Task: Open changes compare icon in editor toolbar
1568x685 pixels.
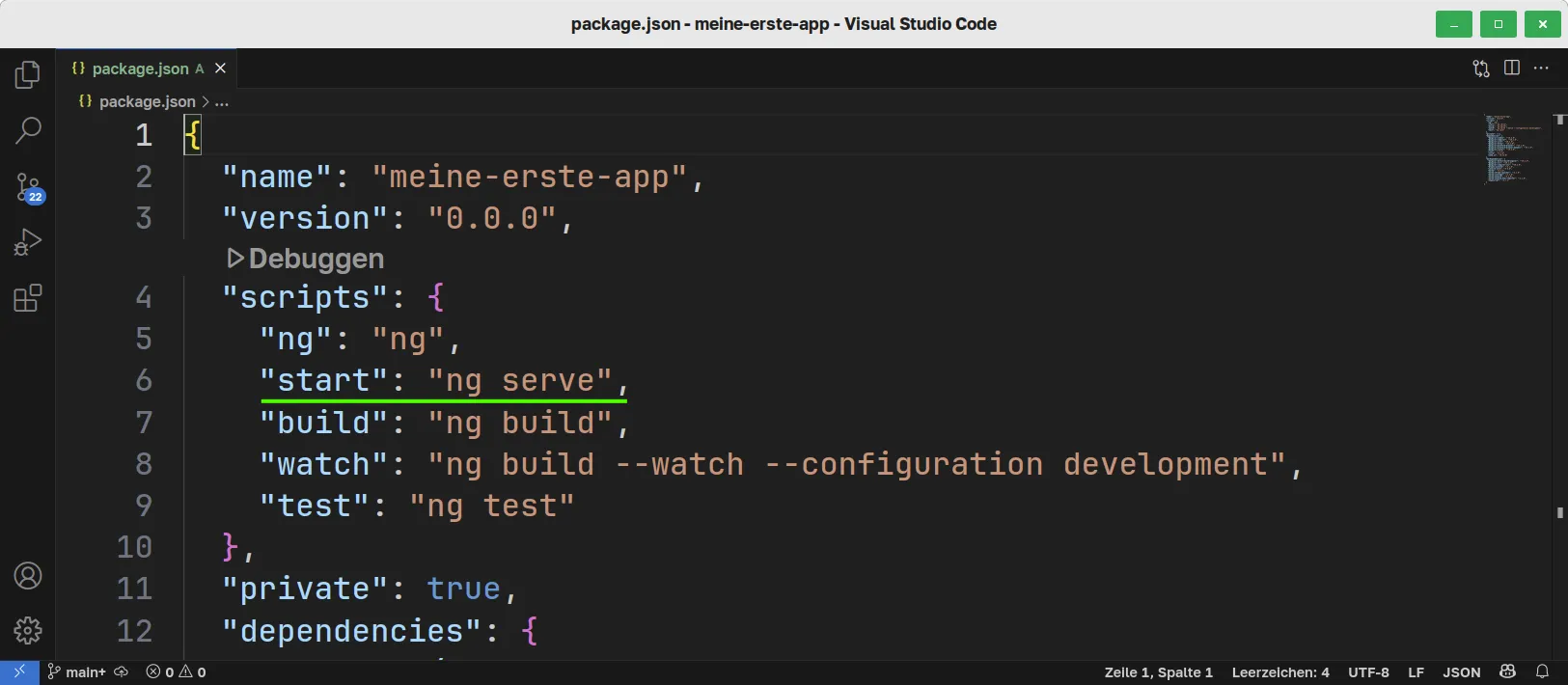Action: (1481, 68)
